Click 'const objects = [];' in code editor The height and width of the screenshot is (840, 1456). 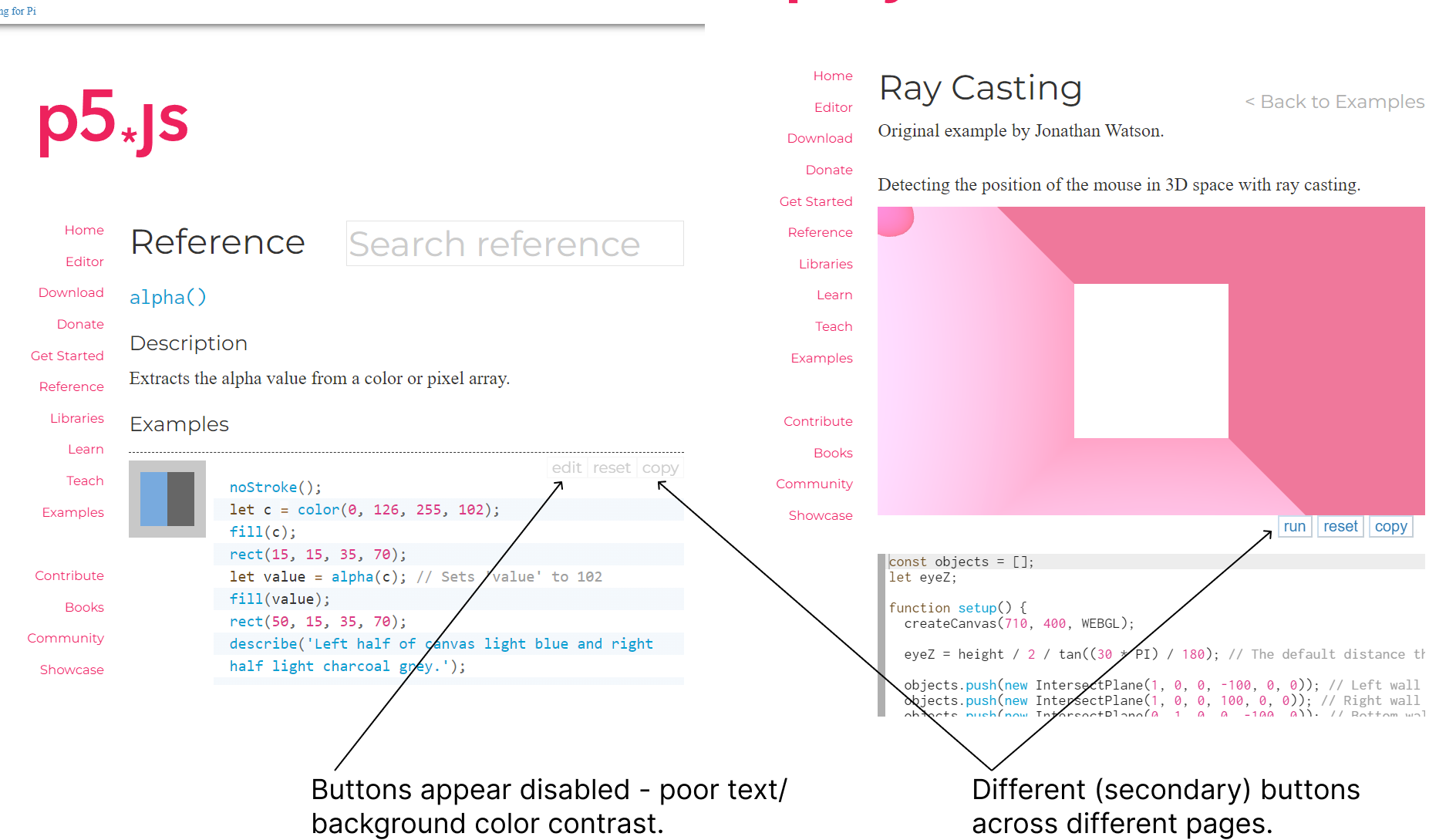[961, 562]
